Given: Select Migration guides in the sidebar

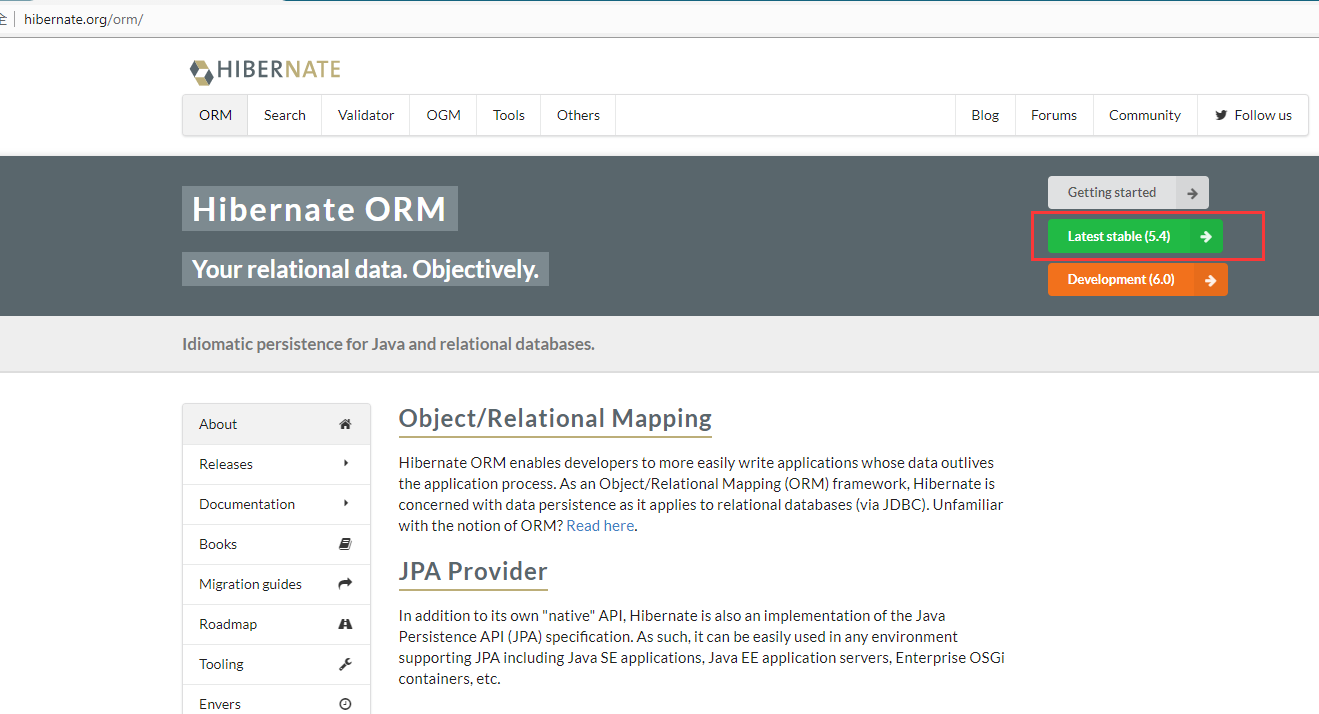Looking at the screenshot, I should (x=276, y=584).
